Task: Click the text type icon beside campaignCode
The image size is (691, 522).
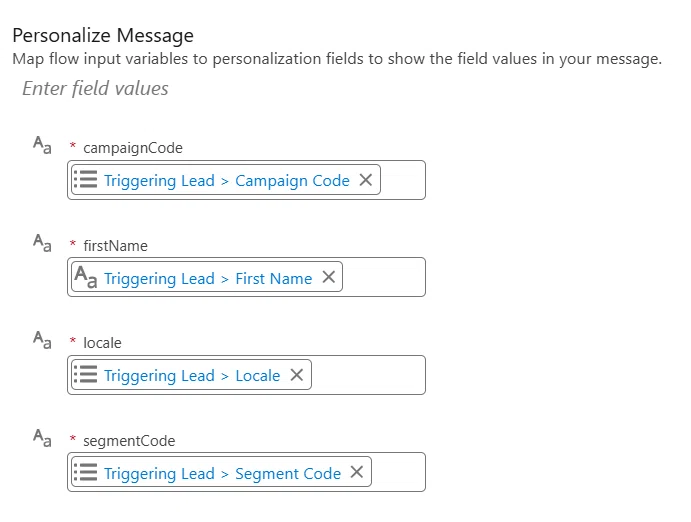Action: coord(42,145)
